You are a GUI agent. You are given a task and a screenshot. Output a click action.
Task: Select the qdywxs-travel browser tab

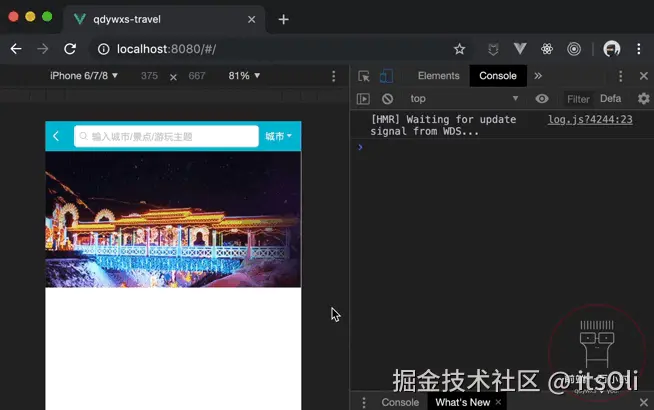click(x=164, y=20)
